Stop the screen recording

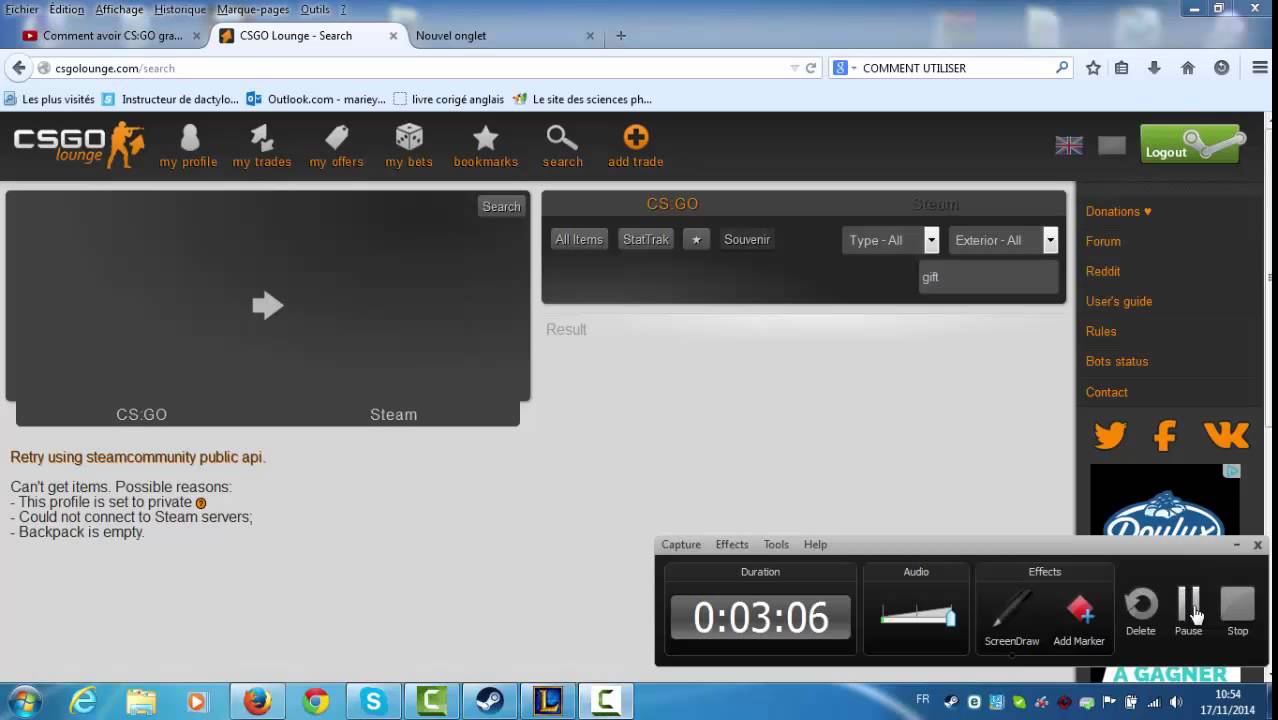pyautogui.click(x=1238, y=611)
